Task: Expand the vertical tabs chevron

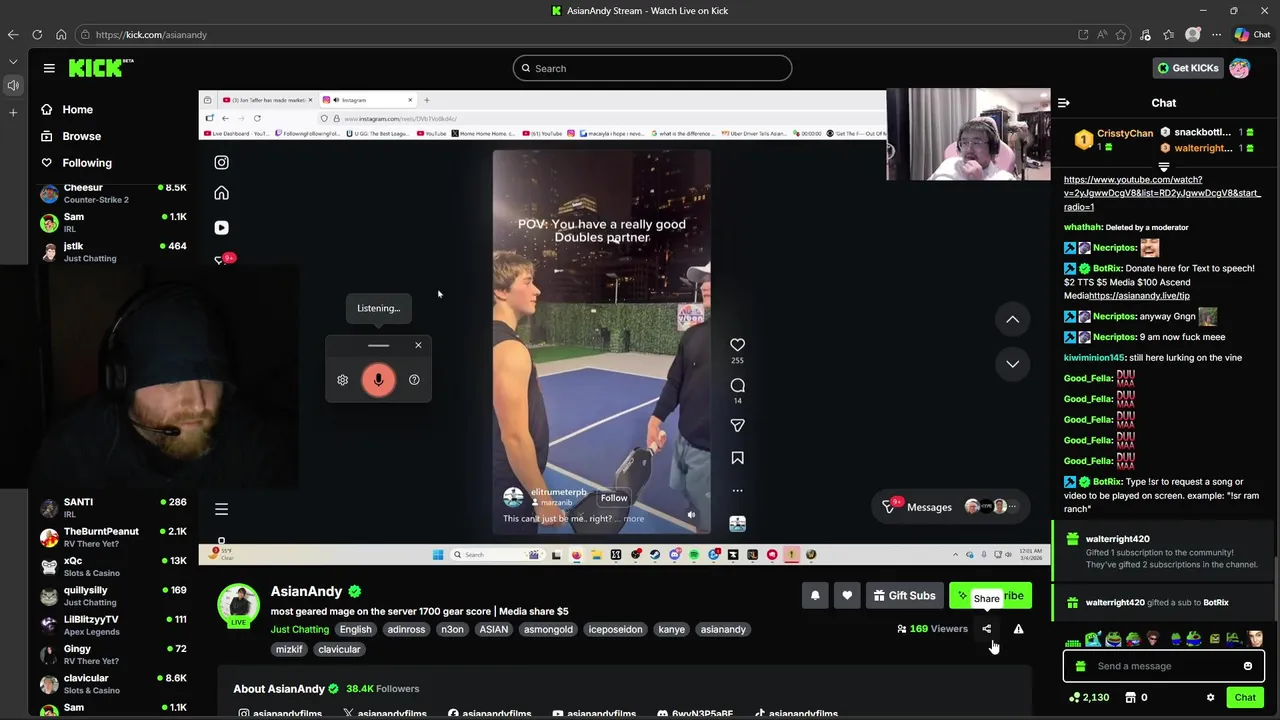Action: click(x=13, y=61)
